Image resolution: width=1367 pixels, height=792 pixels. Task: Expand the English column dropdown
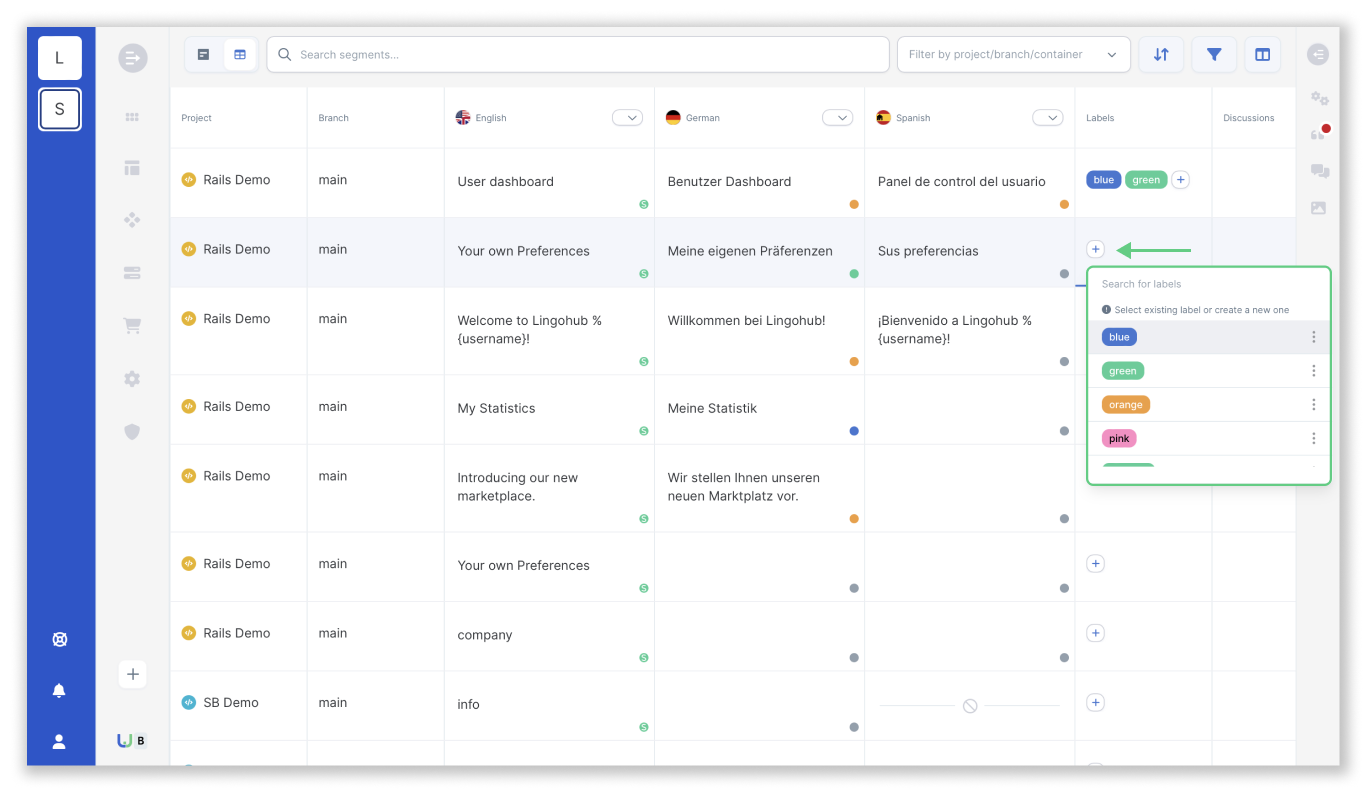pyautogui.click(x=627, y=118)
